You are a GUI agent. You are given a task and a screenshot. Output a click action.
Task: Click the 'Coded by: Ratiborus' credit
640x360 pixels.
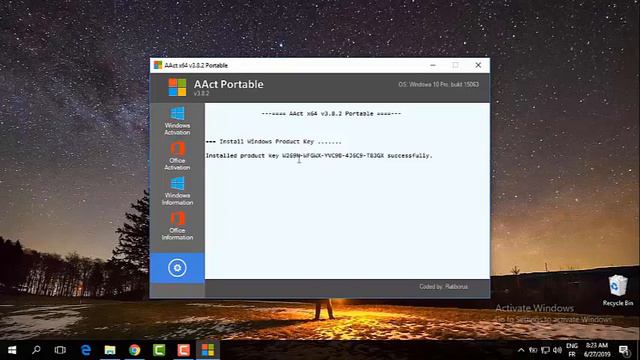(x=443, y=287)
